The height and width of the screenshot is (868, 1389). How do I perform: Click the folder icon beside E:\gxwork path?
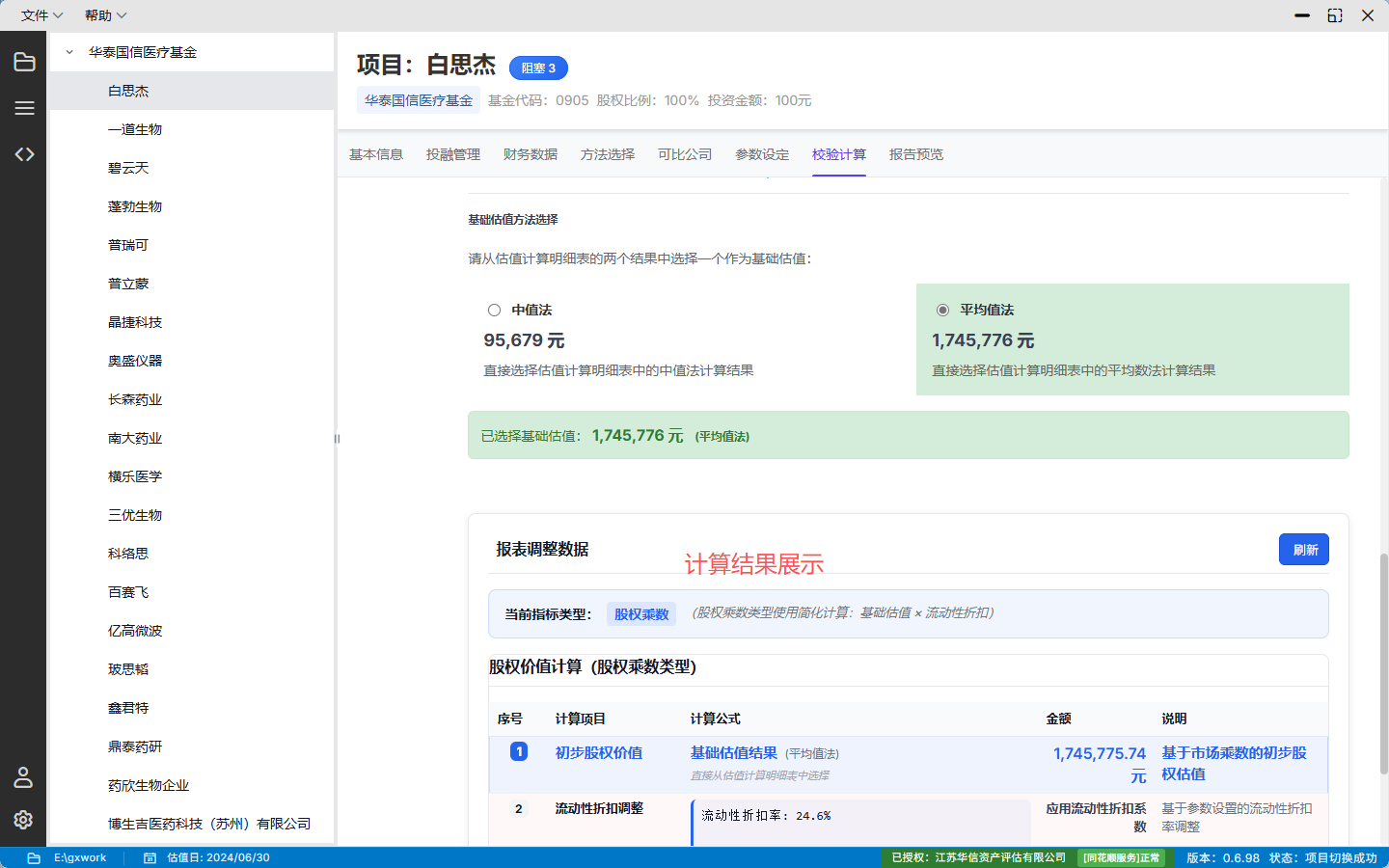pyautogui.click(x=34, y=857)
